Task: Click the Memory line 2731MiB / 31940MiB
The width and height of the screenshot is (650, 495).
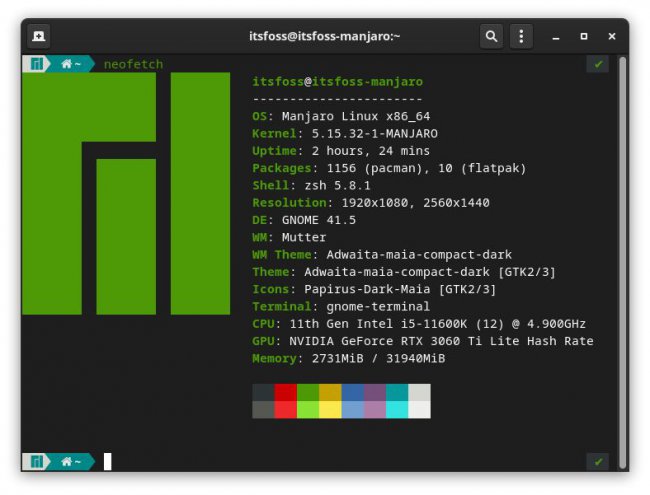Action: (349, 359)
